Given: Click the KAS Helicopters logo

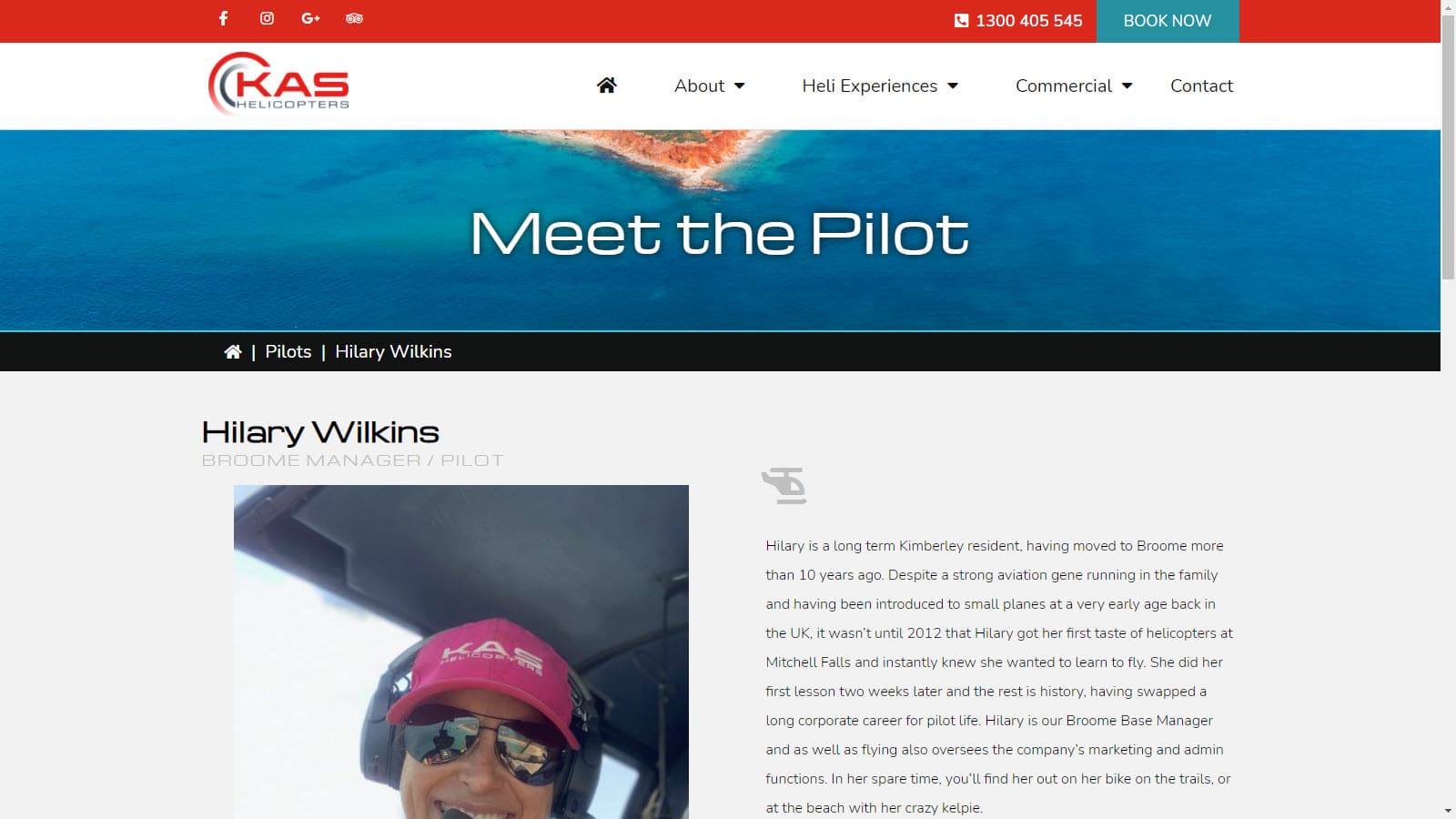Looking at the screenshot, I should pyautogui.click(x=278, y=84).
